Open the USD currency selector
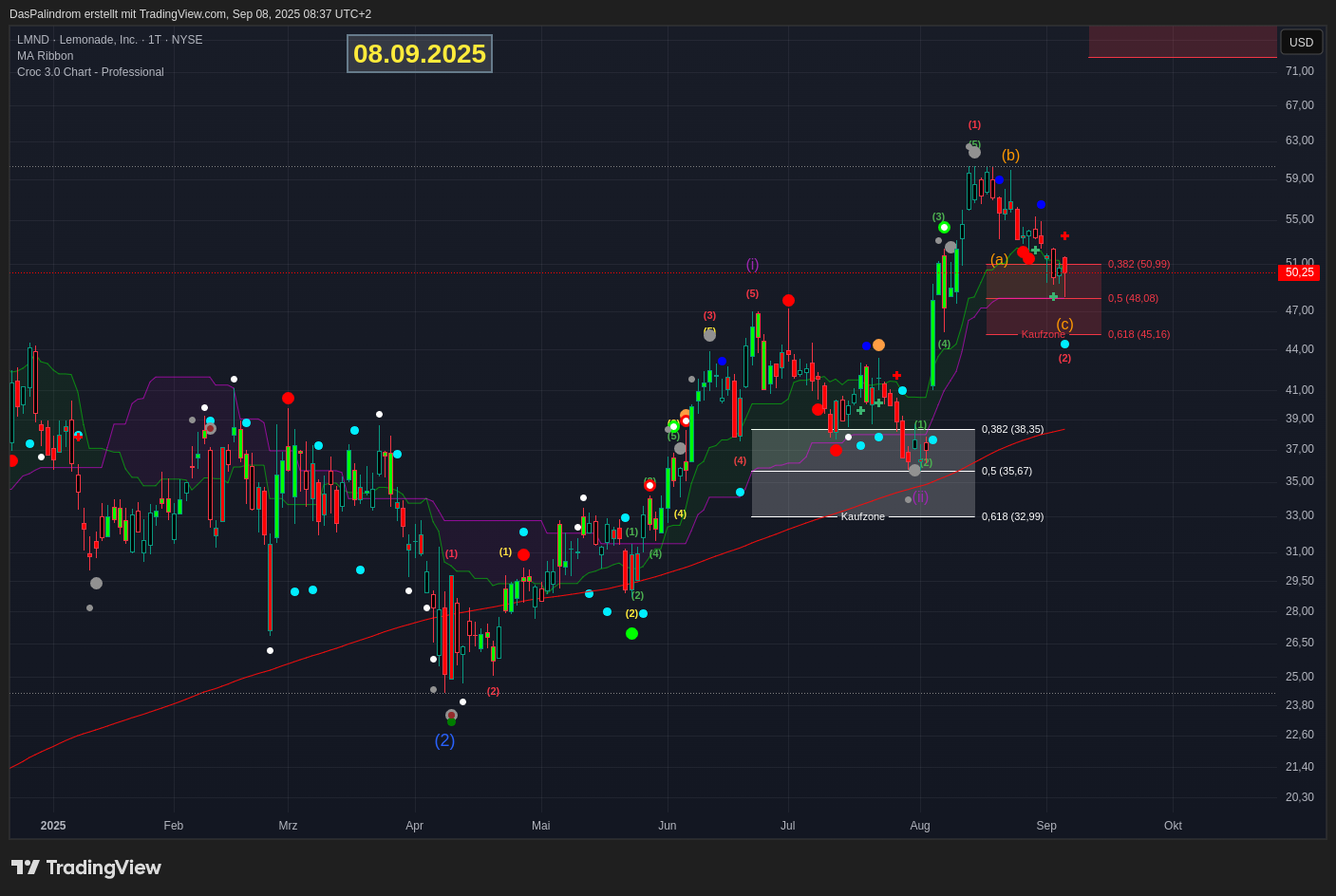The height and width of the screenshot is (896, 1336). 1301,42
